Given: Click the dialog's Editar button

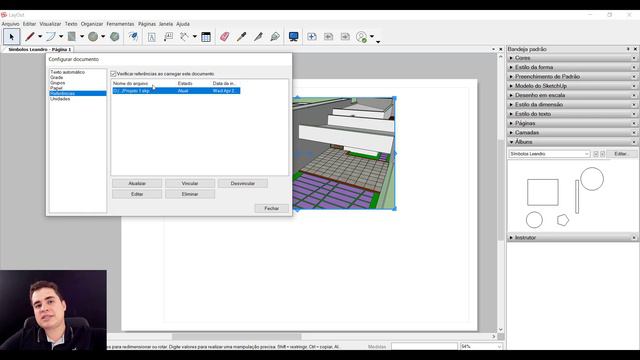Looking at the screenshot, I should pos(137,194).
